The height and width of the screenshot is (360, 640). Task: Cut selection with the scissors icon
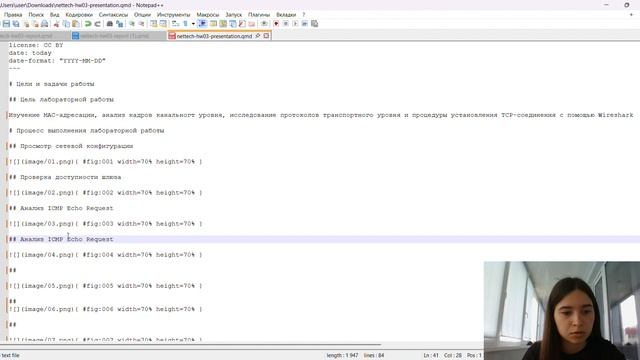coord(56,24)
